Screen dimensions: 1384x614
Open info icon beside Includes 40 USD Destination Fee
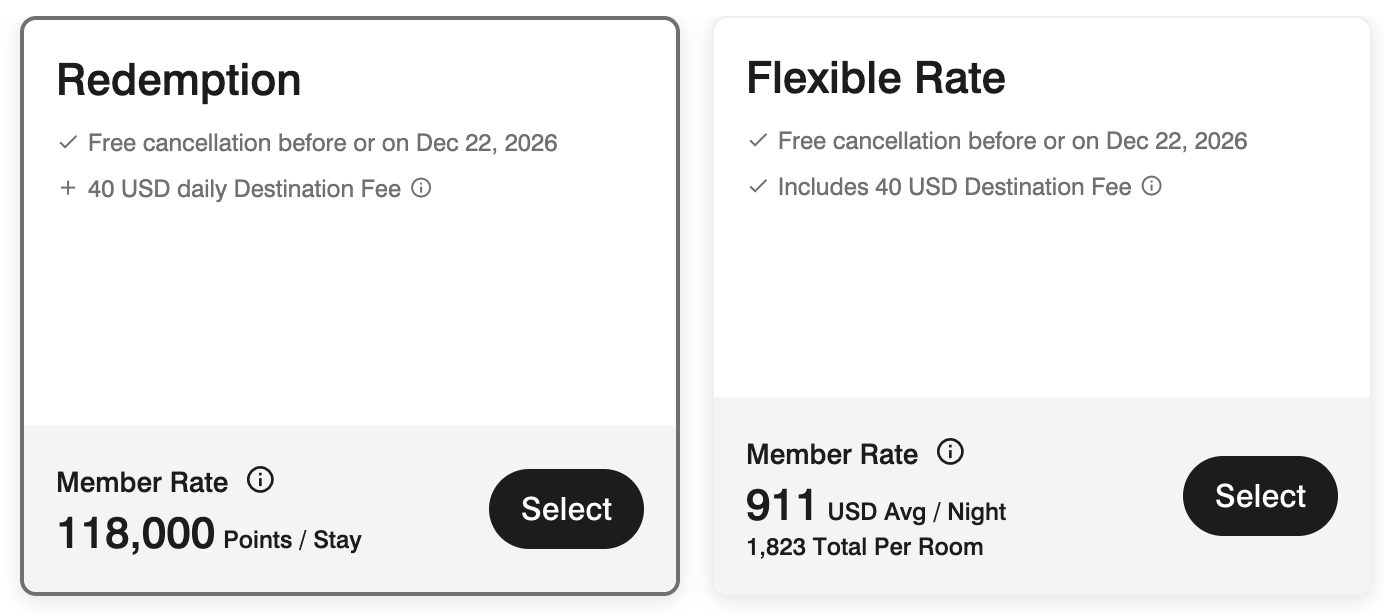point(1152,186)
